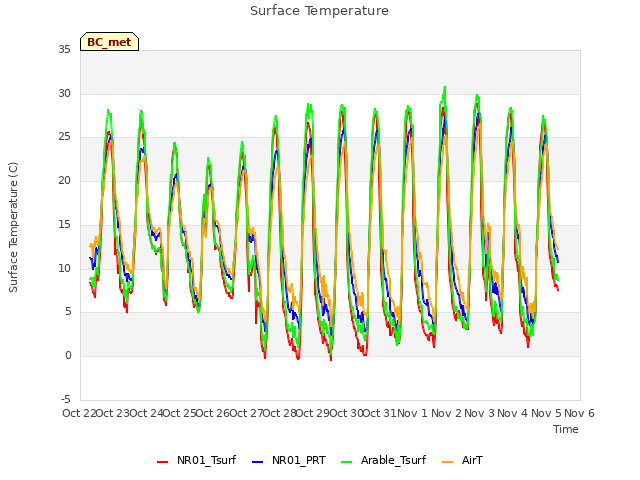Screen dimensions: 640x480
Task: Click the 10 y-axis tick label
Action: tap(64, 268)
